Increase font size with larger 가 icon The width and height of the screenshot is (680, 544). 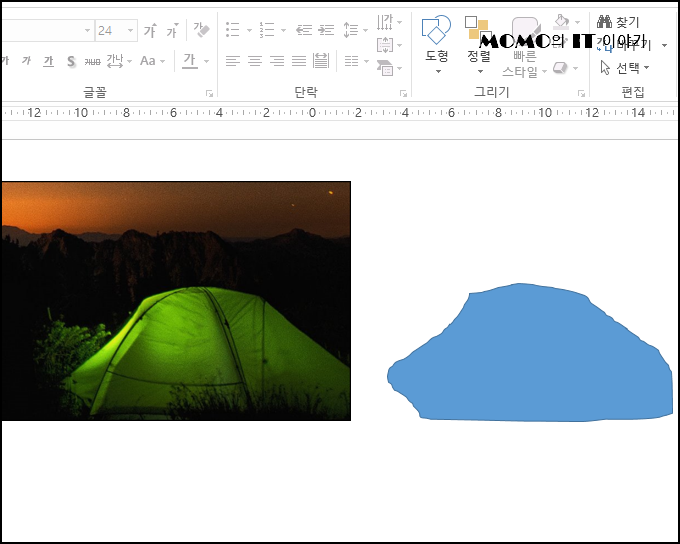pos(150,30)
